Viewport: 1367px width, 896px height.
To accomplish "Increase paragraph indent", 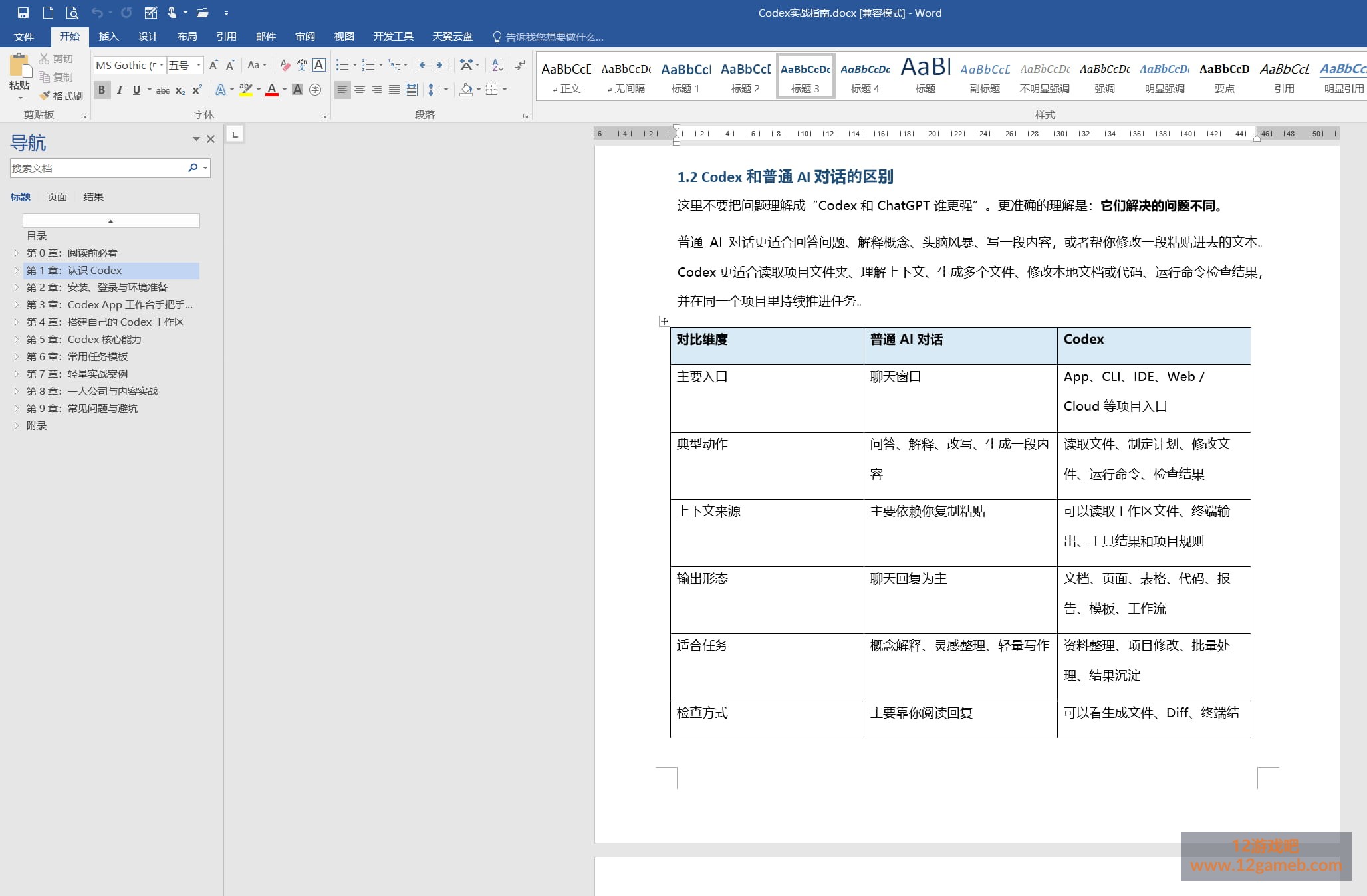I will click(x=443, y=65).
